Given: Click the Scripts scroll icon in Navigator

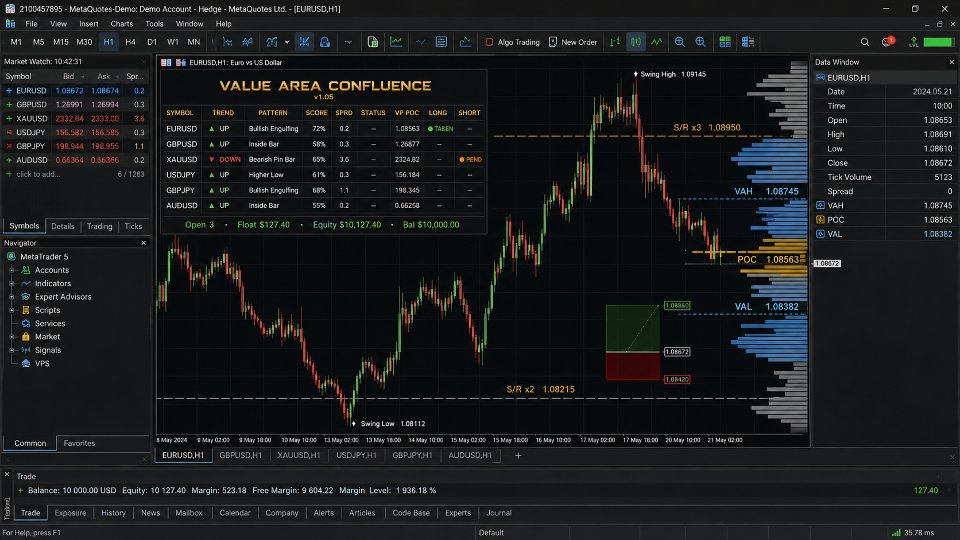Looking at the screenshot, I should (26, 310).
